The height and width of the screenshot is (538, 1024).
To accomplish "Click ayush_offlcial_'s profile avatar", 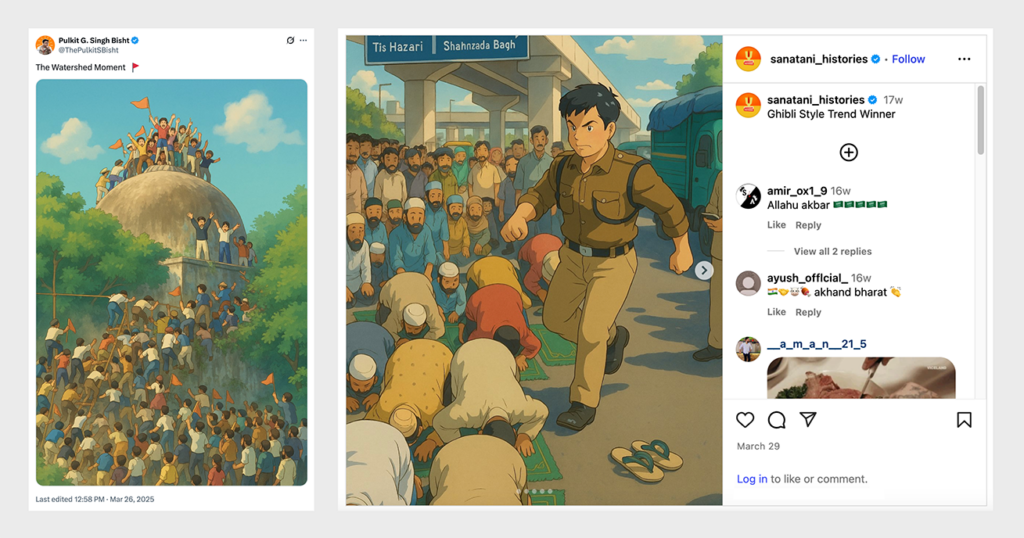I will [748, 283].
